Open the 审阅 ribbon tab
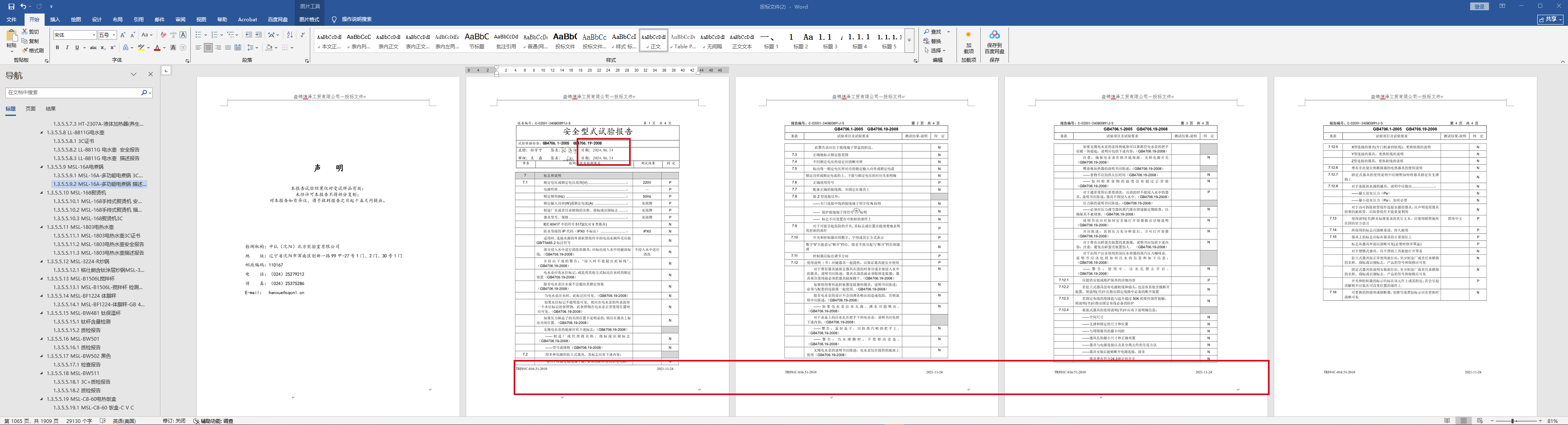Image resolution: width=1568 pixels, height=425 pixels. click(180, 20)
